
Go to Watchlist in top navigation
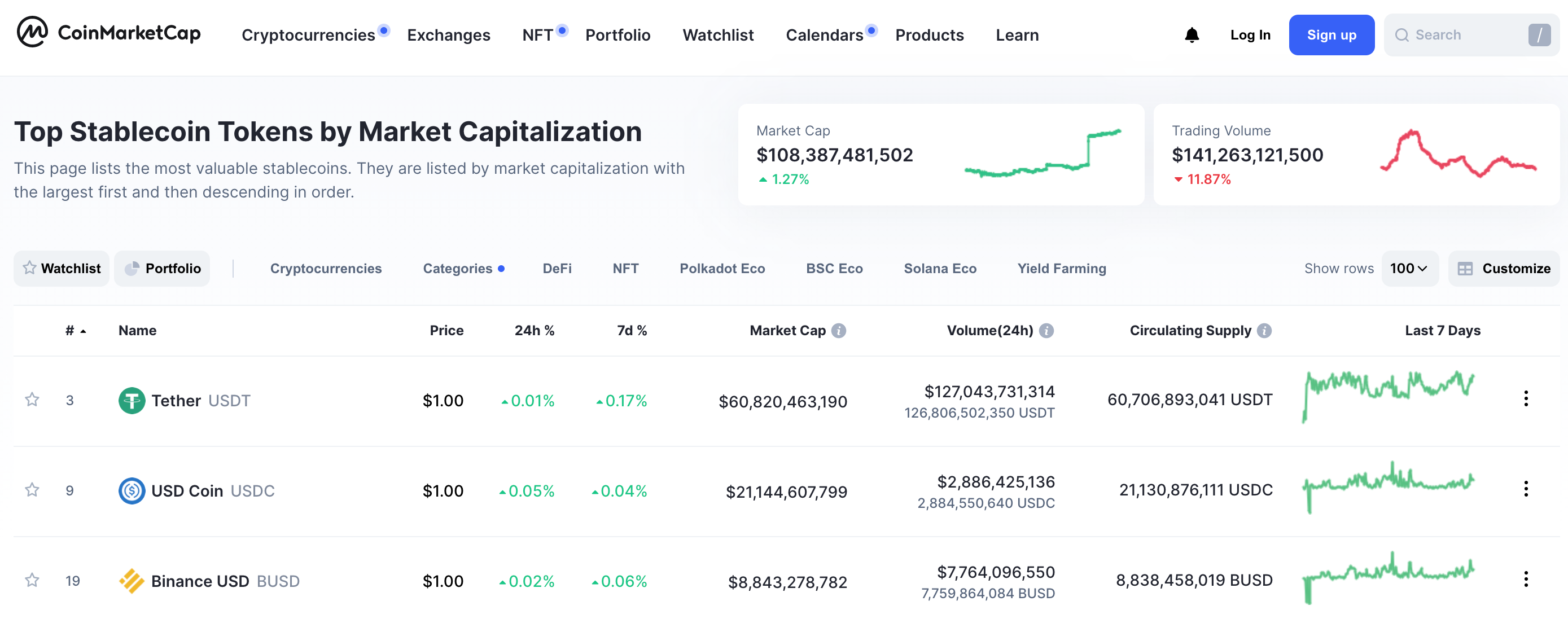(719, 36)
